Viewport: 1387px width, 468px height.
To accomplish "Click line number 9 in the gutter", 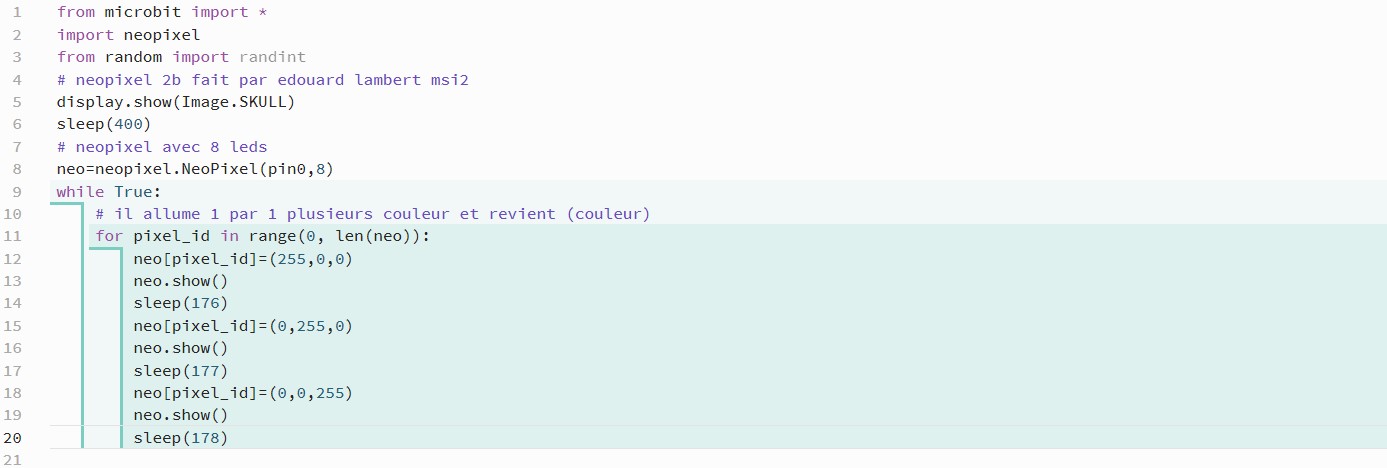I will coord(16,191).
